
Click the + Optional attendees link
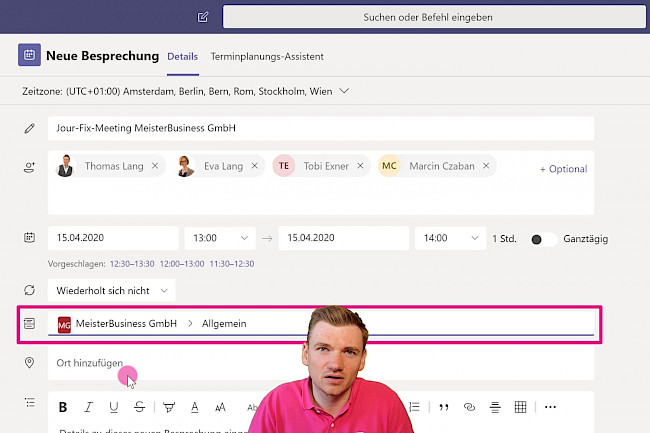click(x=563, y=169)
